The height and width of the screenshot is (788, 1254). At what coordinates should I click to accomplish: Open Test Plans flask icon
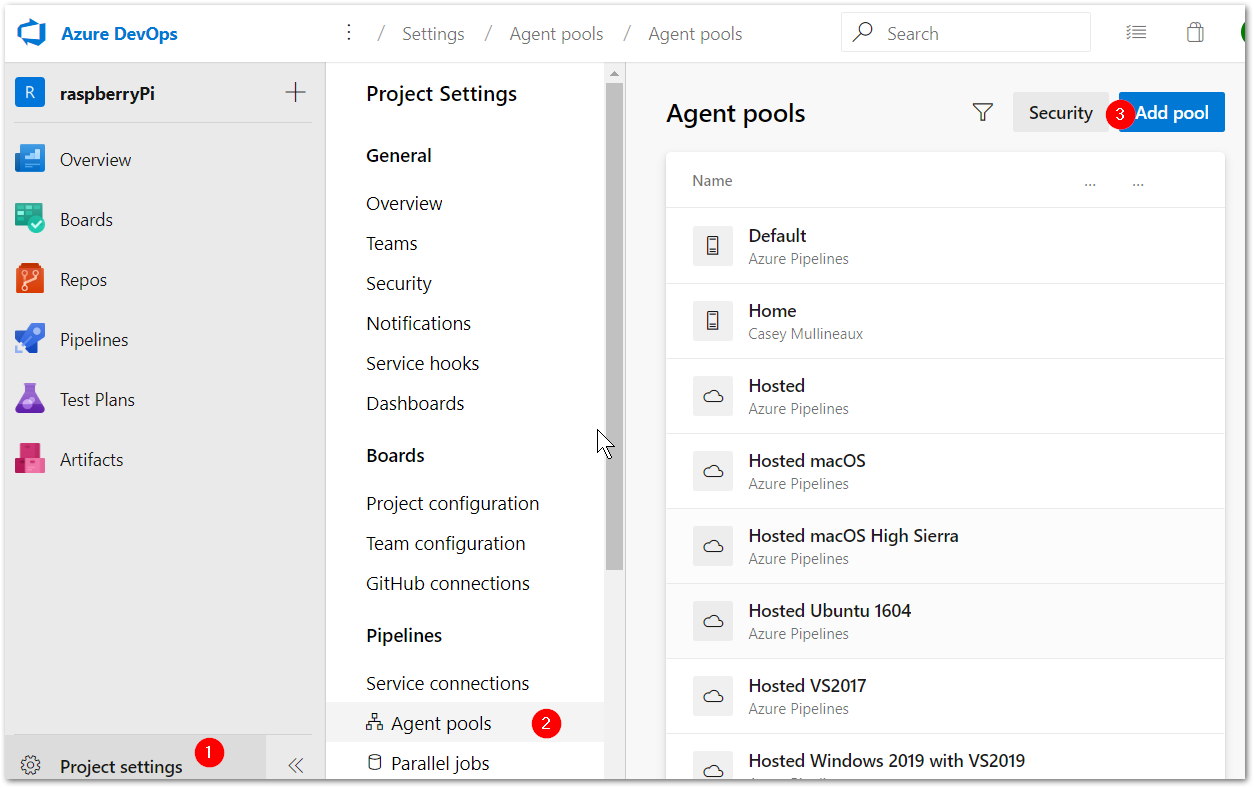[30, 400]
